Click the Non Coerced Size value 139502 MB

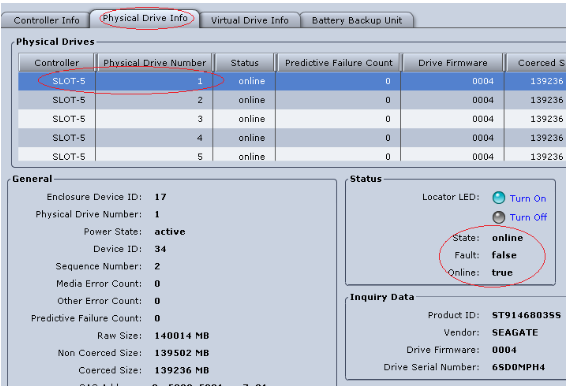pyautogui.click(x=182, y=353)
